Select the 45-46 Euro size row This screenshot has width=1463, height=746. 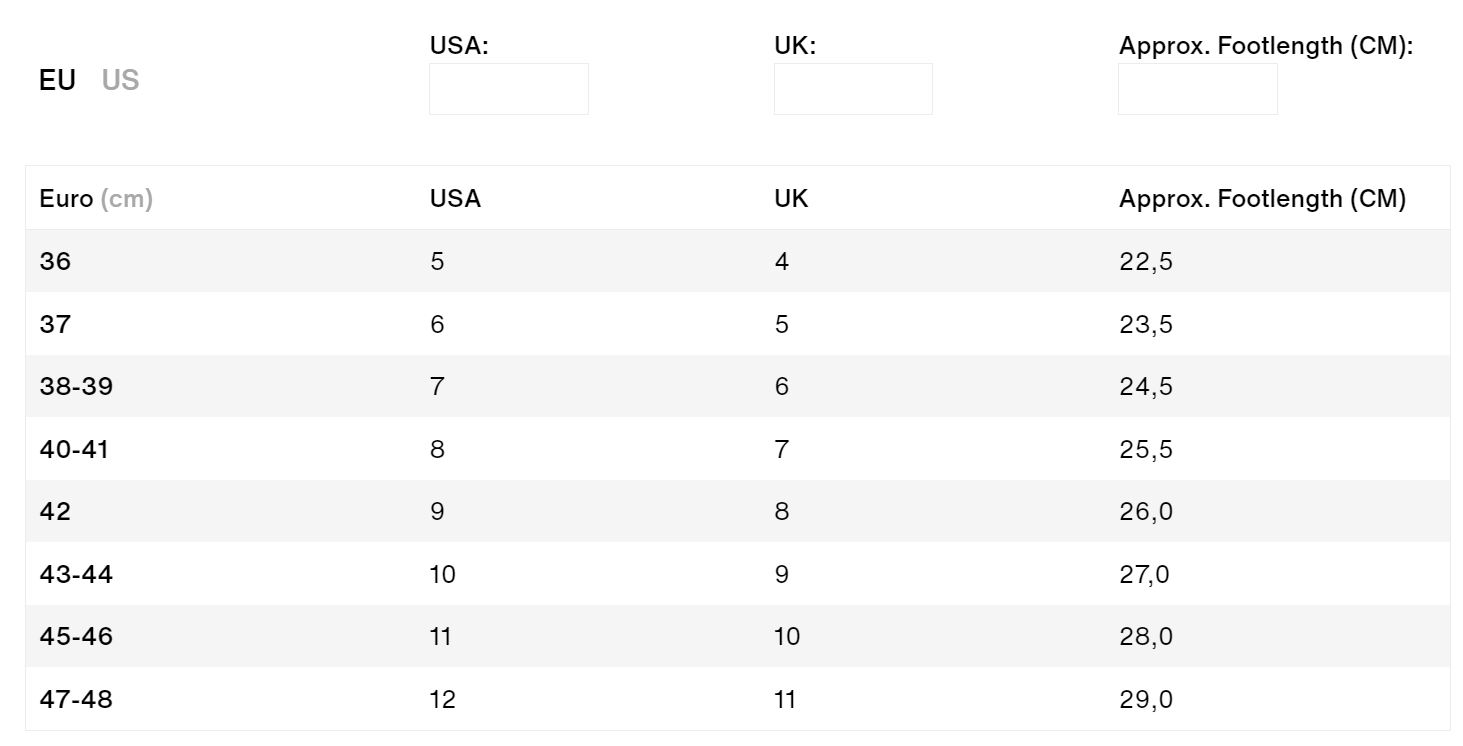[x=738, y=636]
